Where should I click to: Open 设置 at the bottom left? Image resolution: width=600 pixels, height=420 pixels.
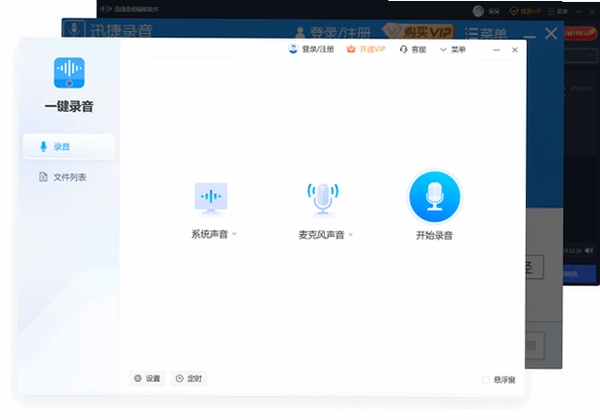click(147, 378)
